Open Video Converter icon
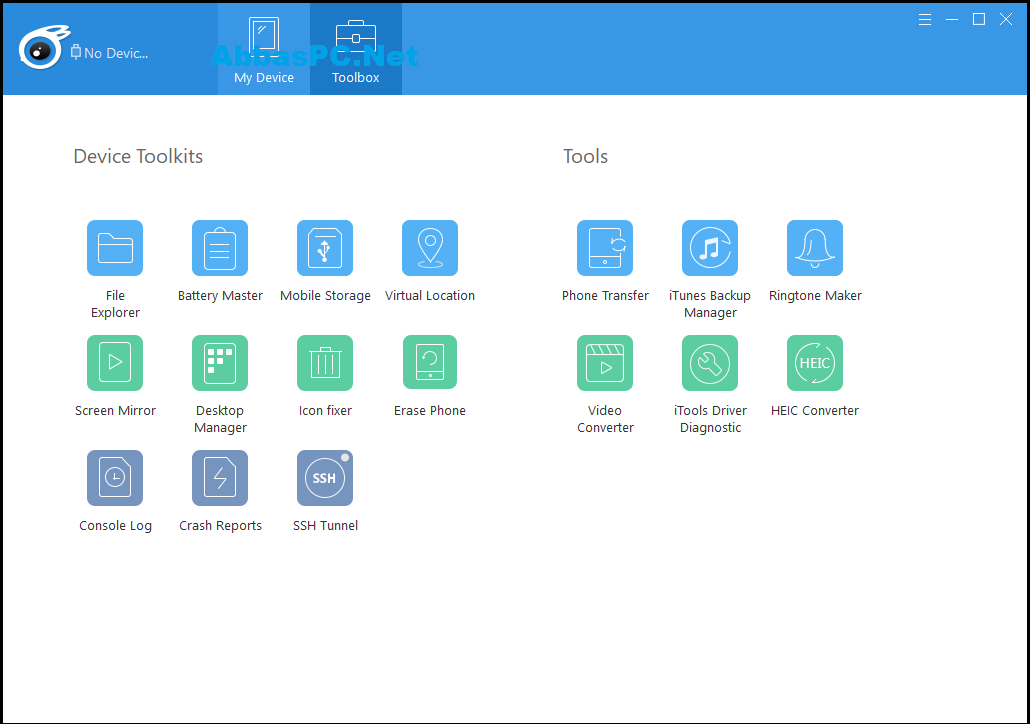The height and width of the screenshot is (724, 1030). [x=605, y=363]
